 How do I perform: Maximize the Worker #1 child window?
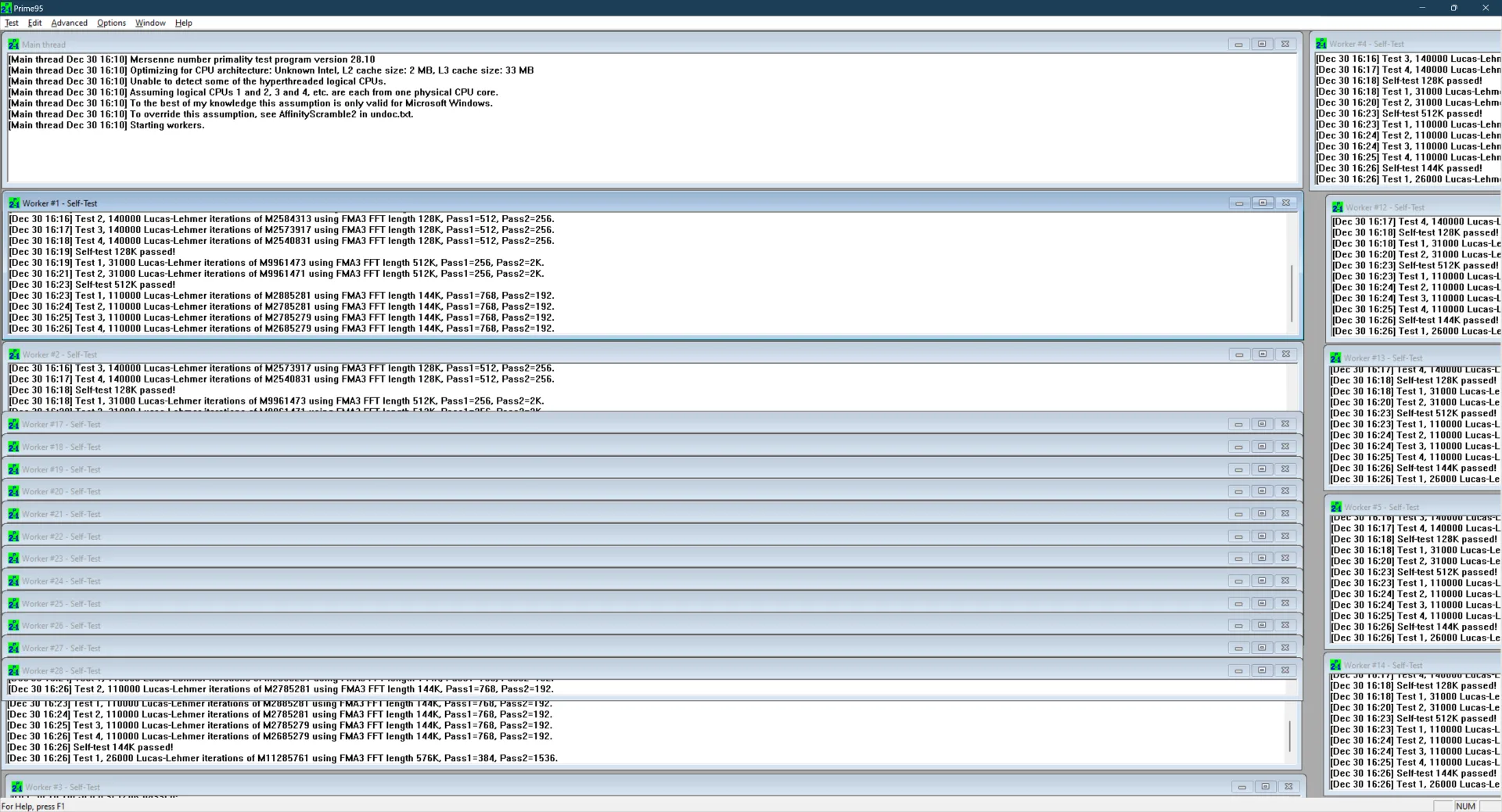[1263, 203]
